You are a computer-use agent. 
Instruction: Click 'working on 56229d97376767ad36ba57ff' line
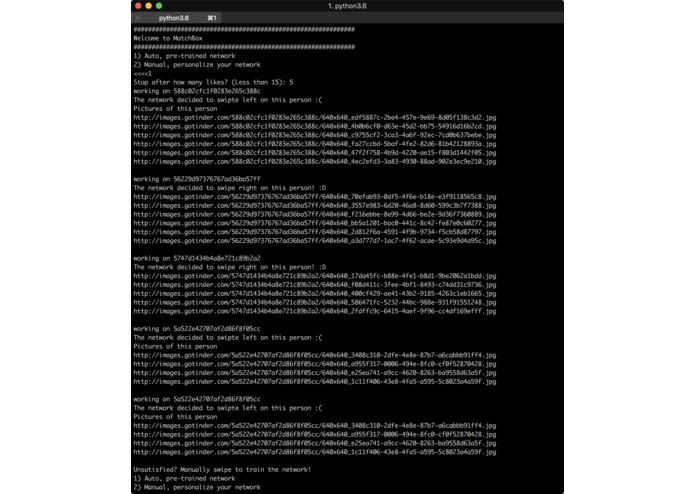[197, 179]
